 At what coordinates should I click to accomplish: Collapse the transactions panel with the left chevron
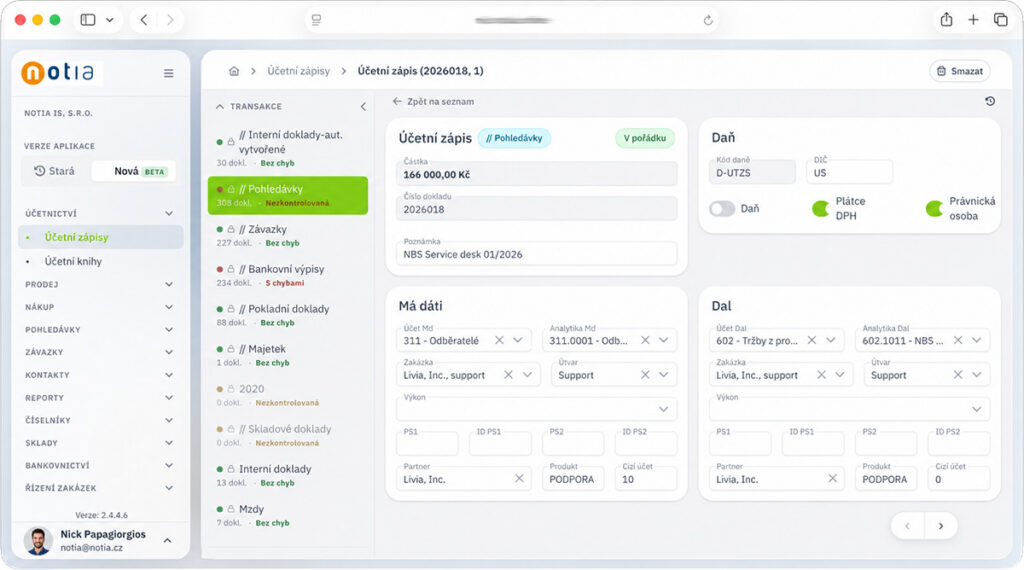(363, 106)
